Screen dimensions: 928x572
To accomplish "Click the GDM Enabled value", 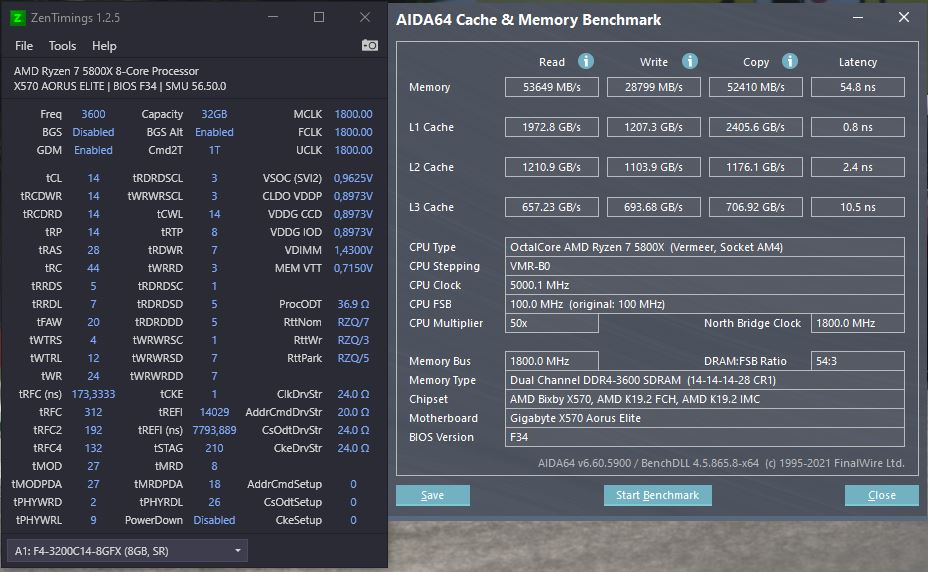I will [93, 150].
